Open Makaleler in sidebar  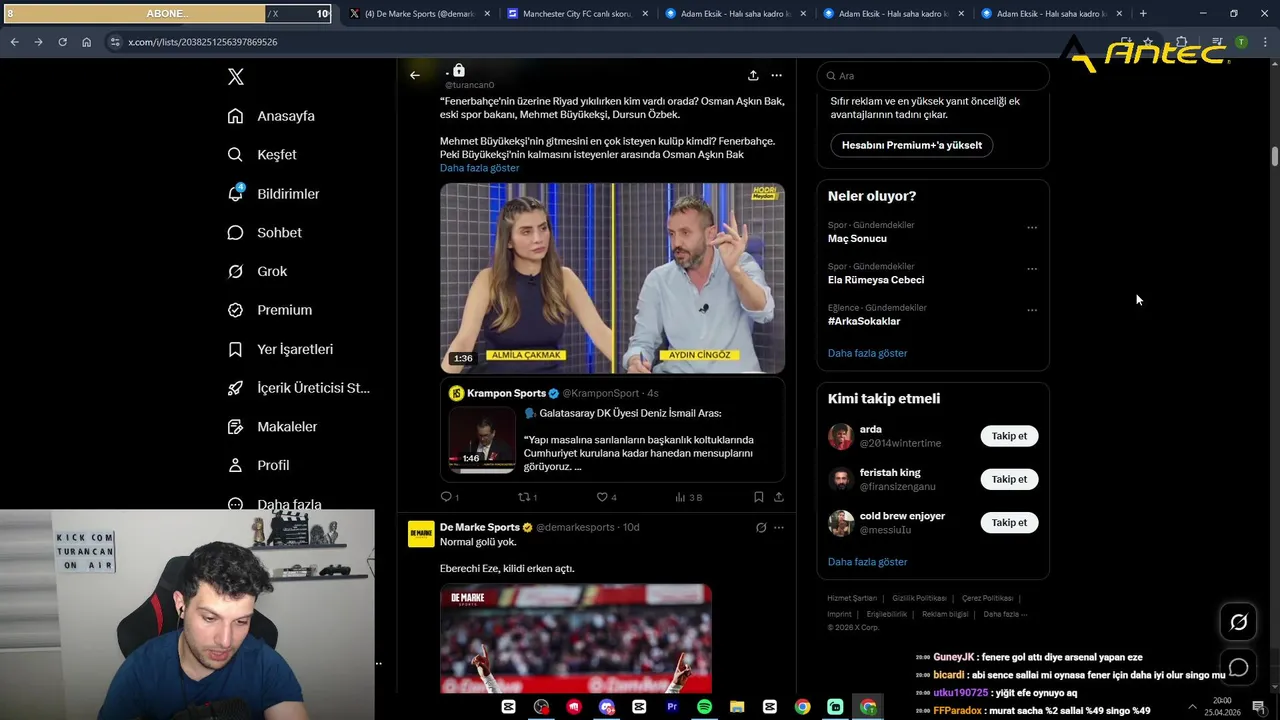pos(272,427)
